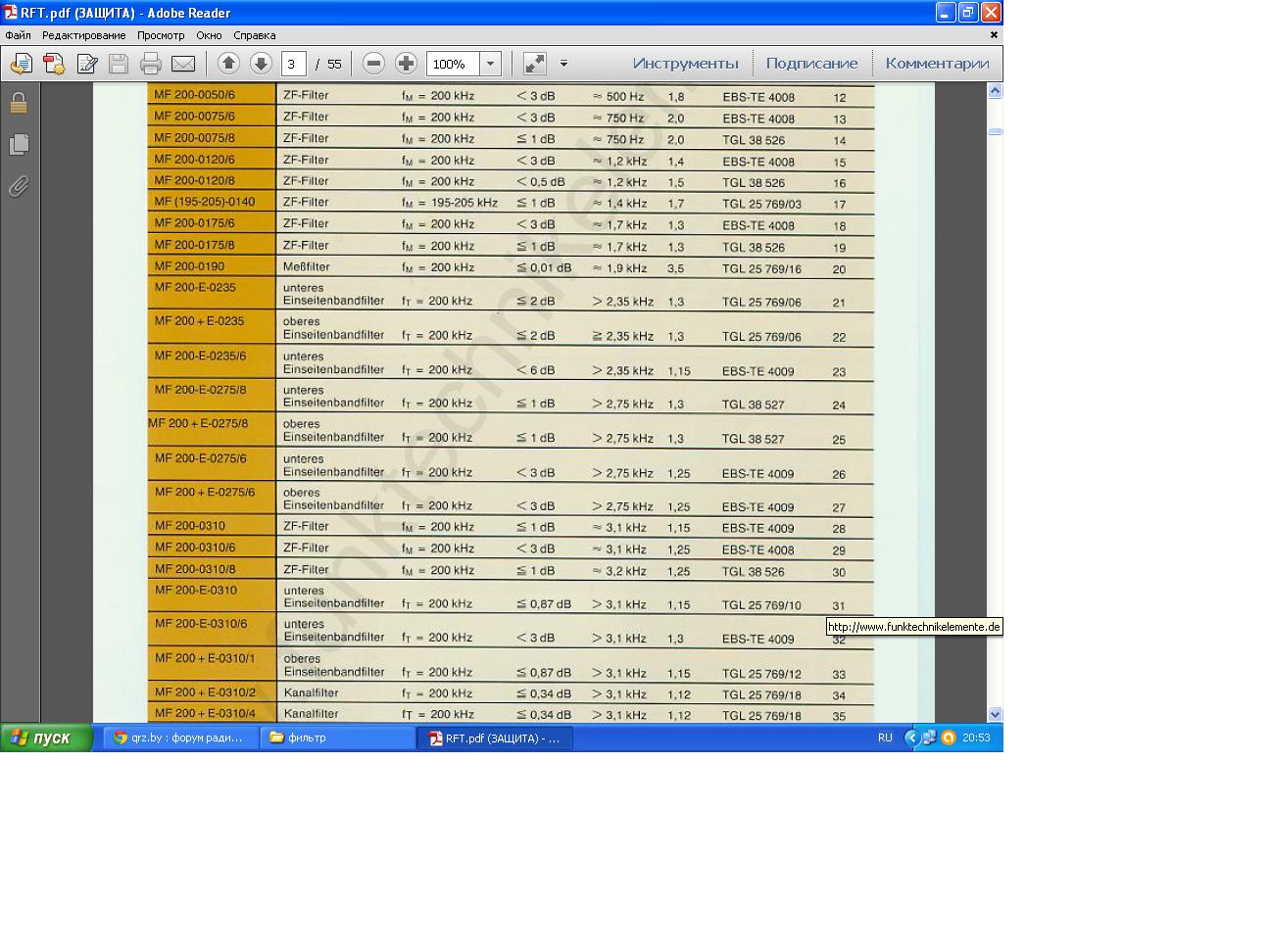Image resolution: width=1270 pixels, height=952 pixels.
Task: Open the Инструменты panel
Action: pos(685,64)
